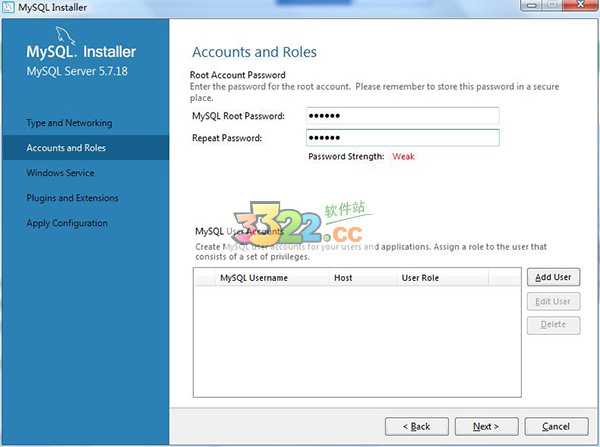Screen dimensions: 600x447
Task: Select the Accounts and Roles step
Action: [x=85, y=148]
